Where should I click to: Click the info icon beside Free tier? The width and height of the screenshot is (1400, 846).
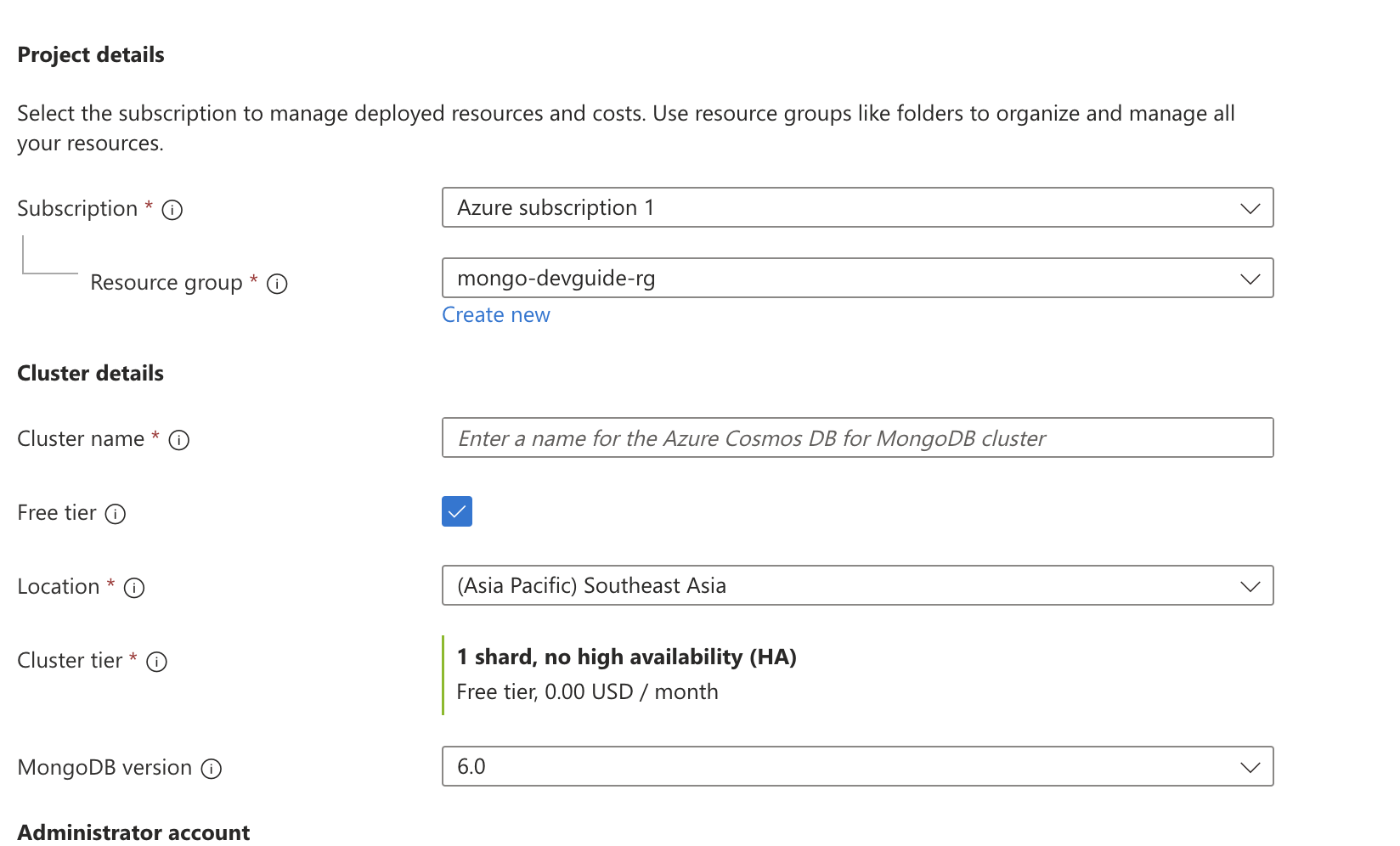(x=116, y=514)
